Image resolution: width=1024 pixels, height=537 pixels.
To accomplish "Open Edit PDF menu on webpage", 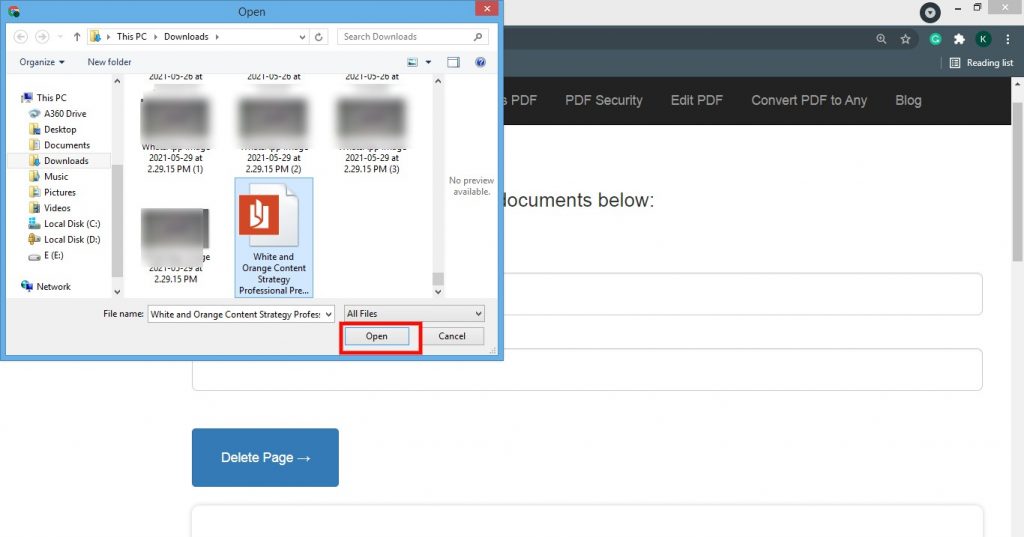I will [x=697, y=101].
